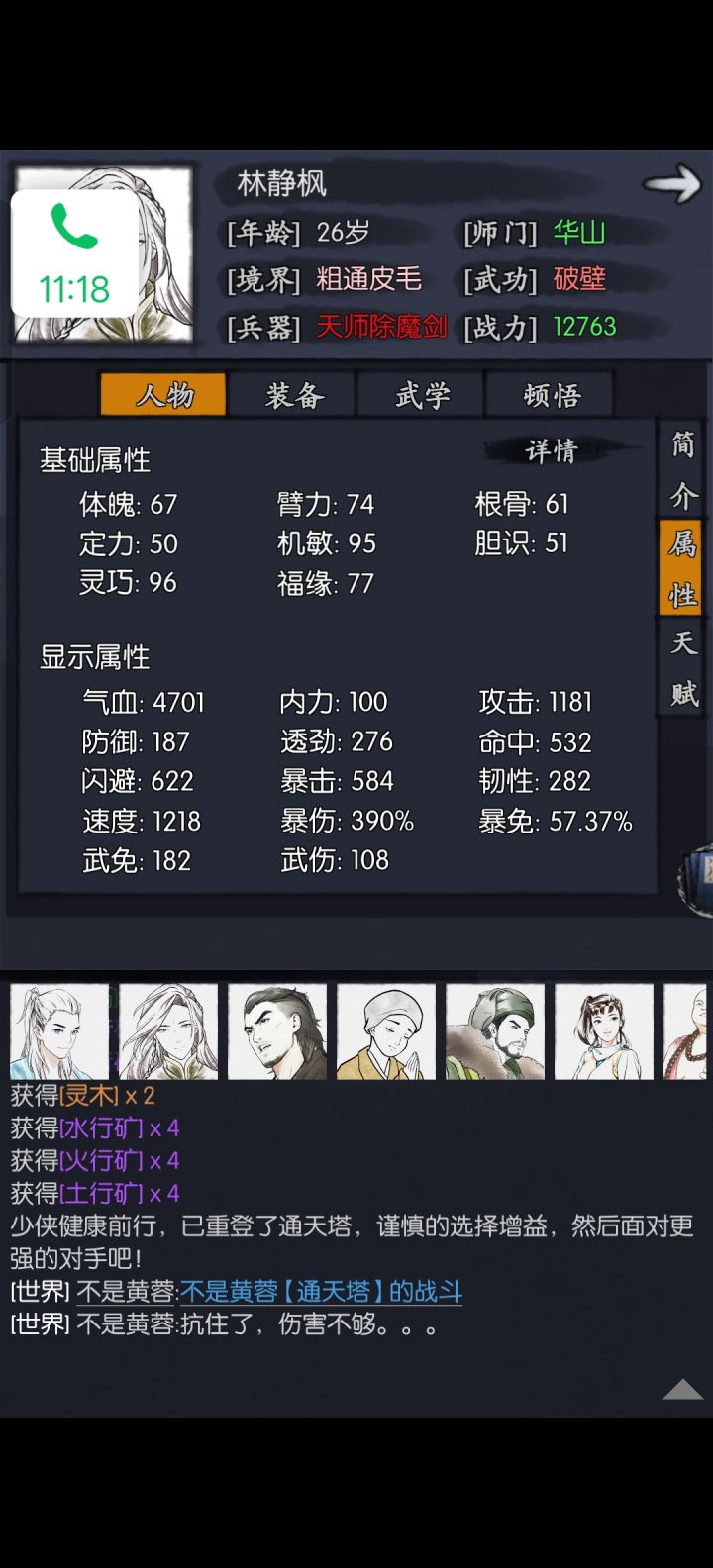Expand chat log with the up triangle
Viewport: 713px width, 1568px height.
(x=682, y=1390)
